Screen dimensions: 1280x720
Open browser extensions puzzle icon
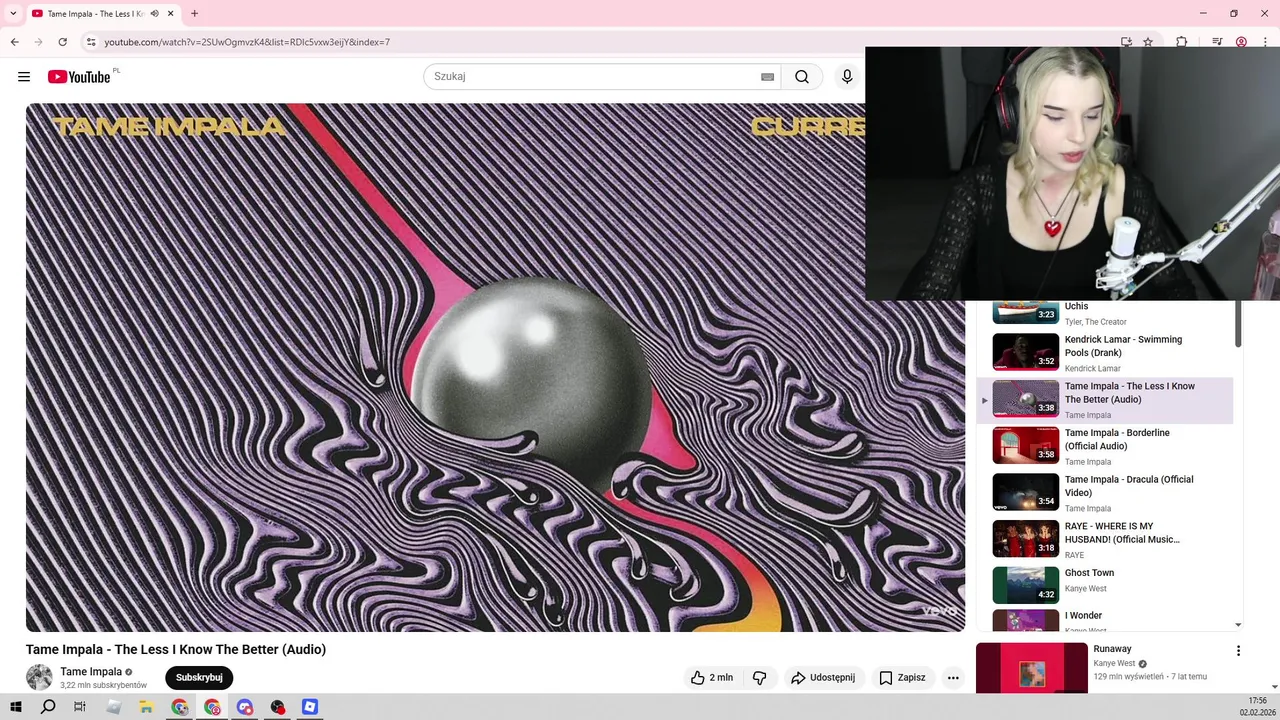tap(1182, 42)
